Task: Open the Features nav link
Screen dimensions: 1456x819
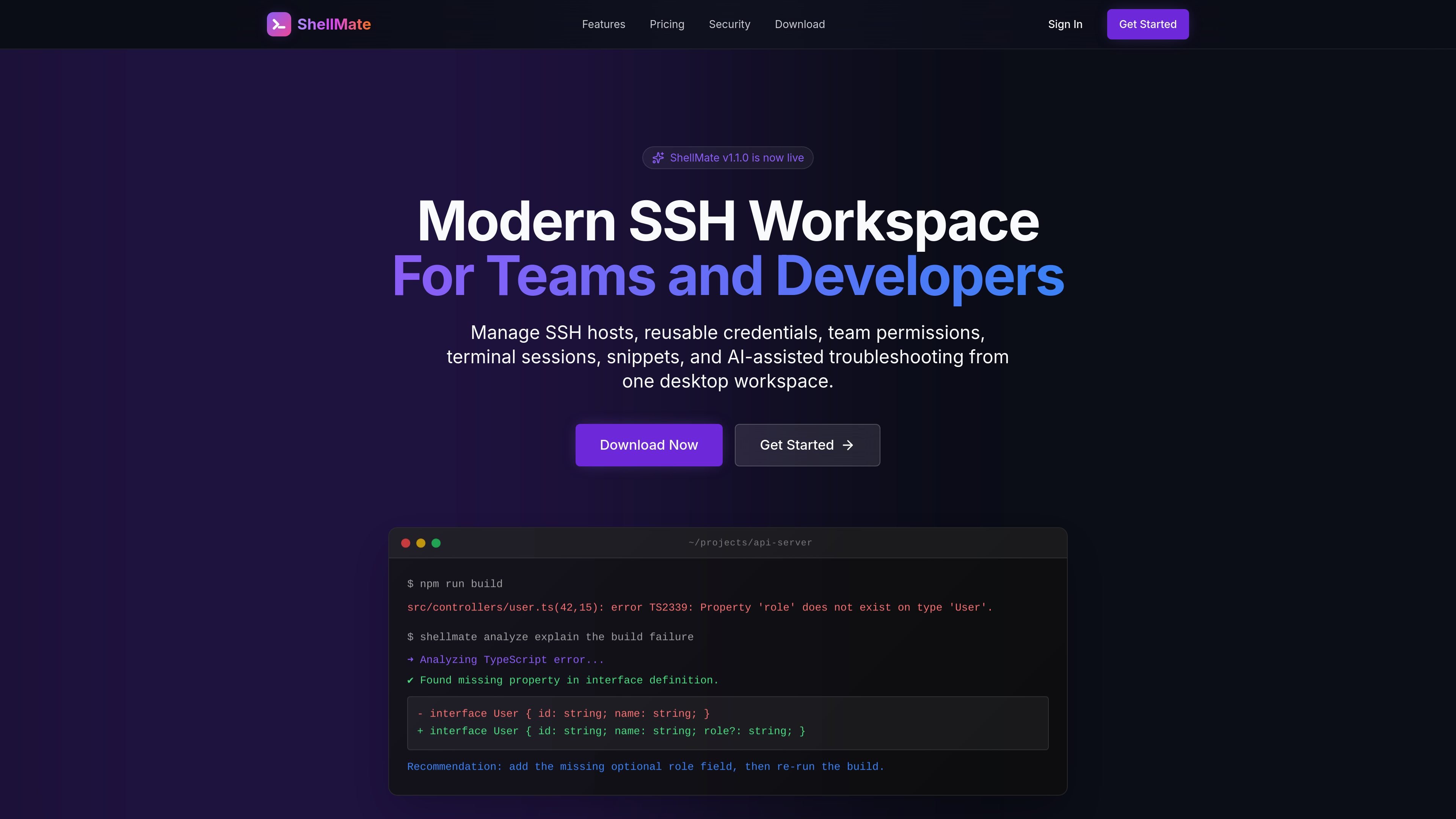Action: click(604, 24)
